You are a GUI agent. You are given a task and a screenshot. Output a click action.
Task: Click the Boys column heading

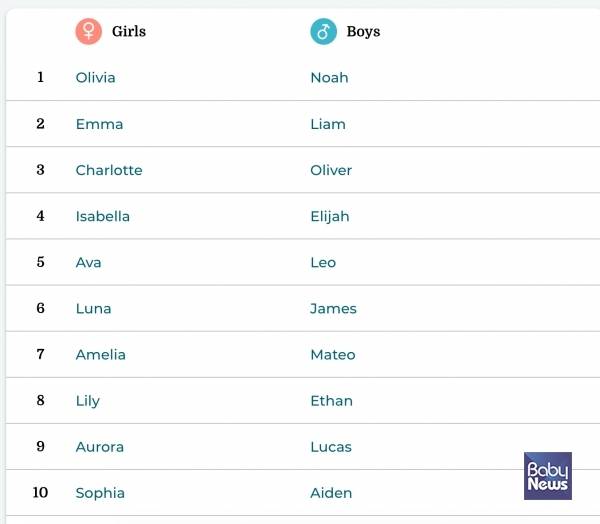point(363,31)
